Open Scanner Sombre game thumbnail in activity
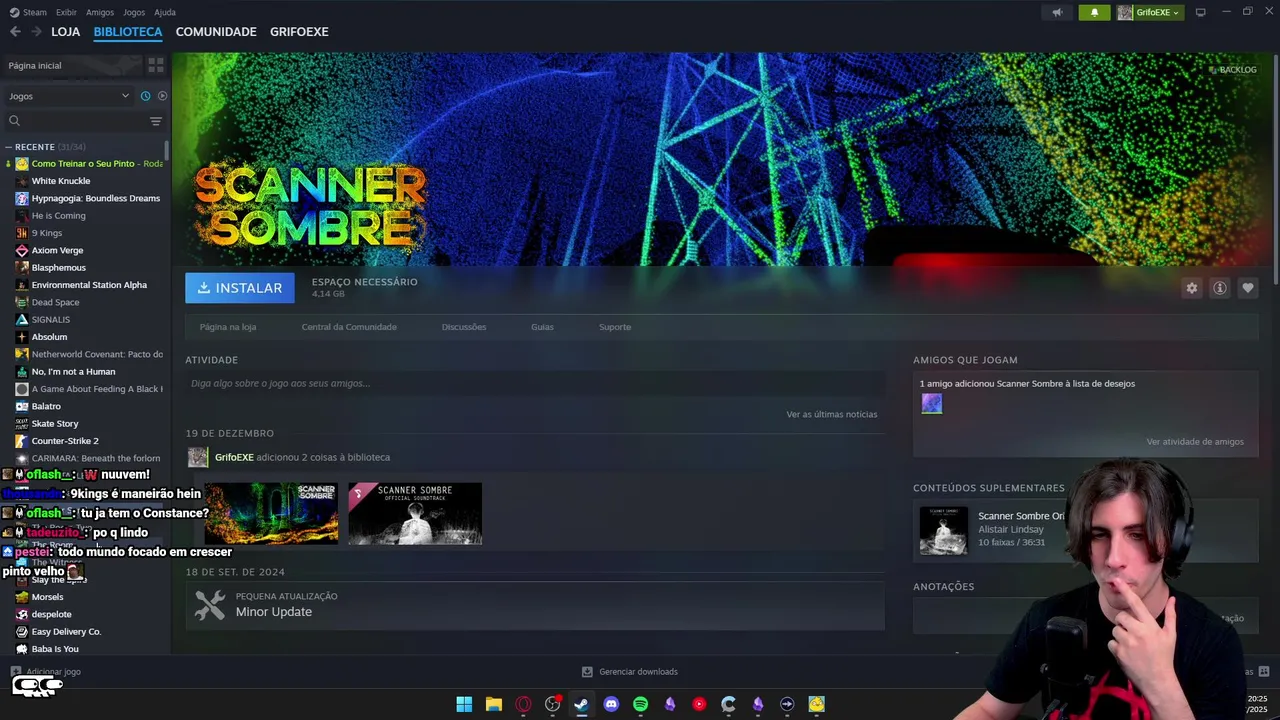 [271, 513]
